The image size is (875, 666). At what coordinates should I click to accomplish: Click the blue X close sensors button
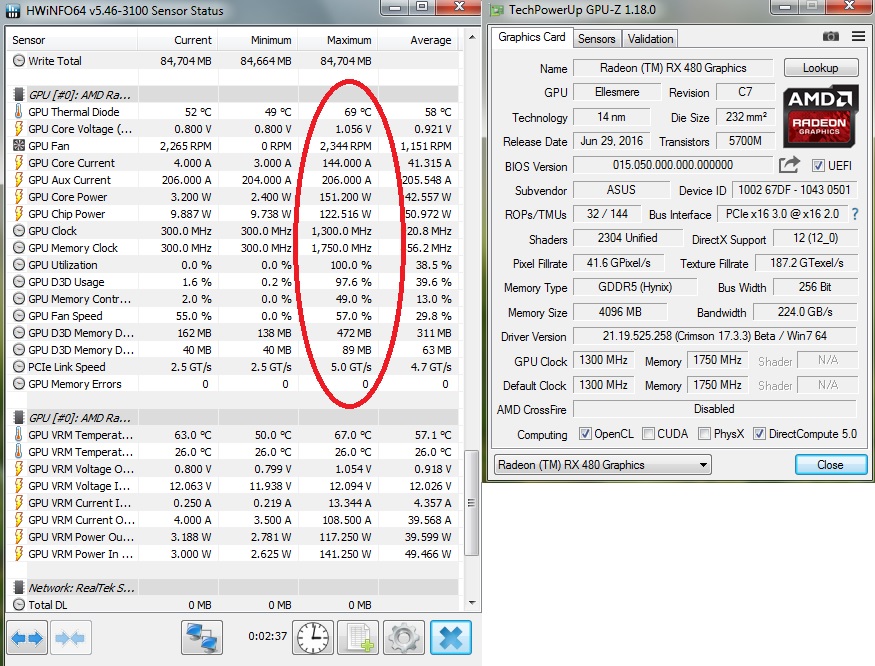(450, 638)
